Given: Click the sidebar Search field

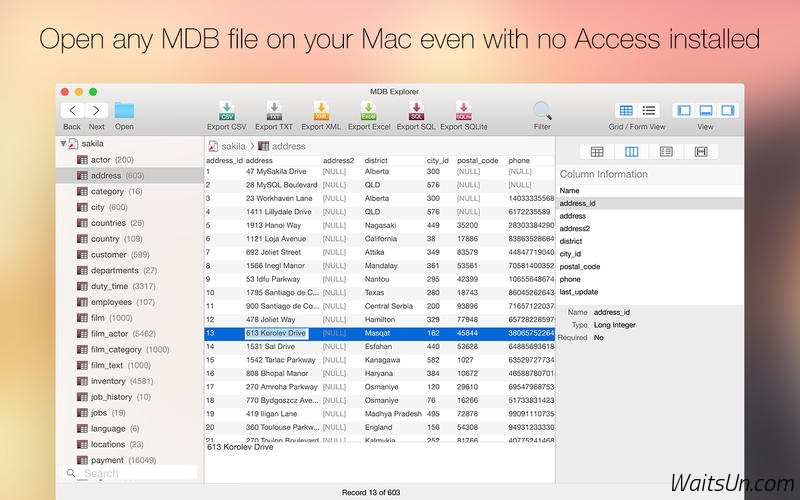Looking at the screenshot, I should click(x=130, y=473).
